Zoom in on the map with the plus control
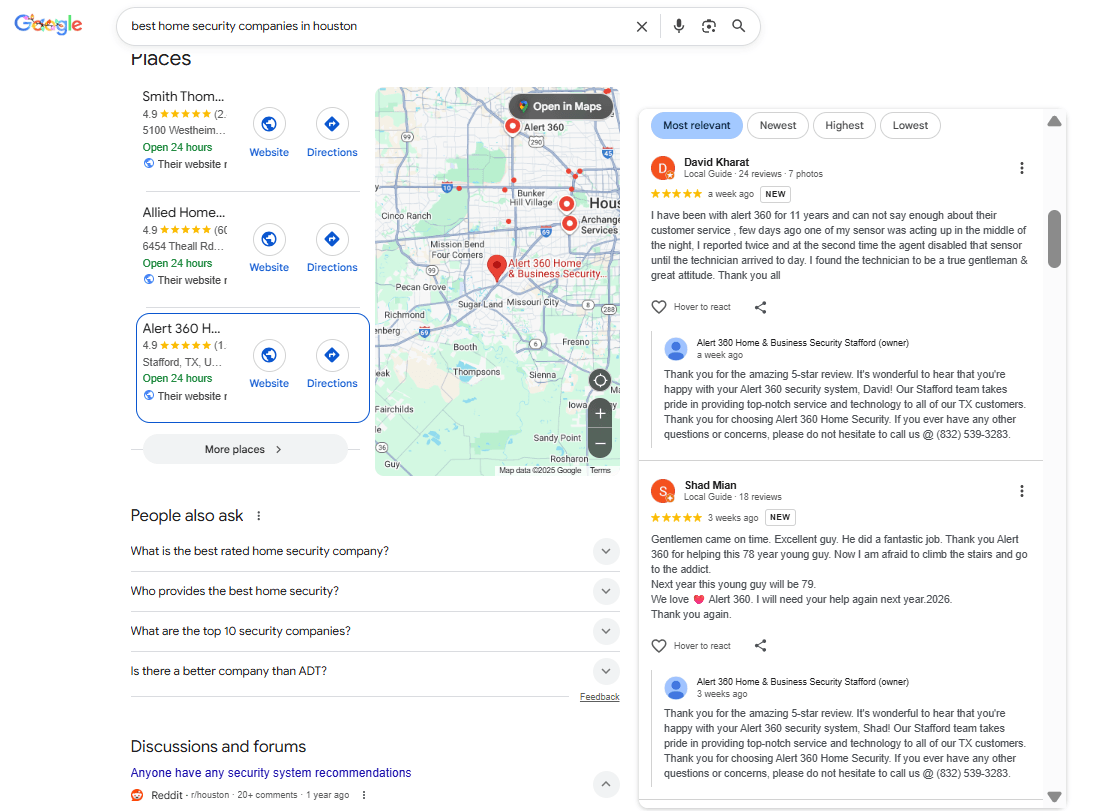Image resolution: width=1098 pixels, height=811 pixels. 600,413
